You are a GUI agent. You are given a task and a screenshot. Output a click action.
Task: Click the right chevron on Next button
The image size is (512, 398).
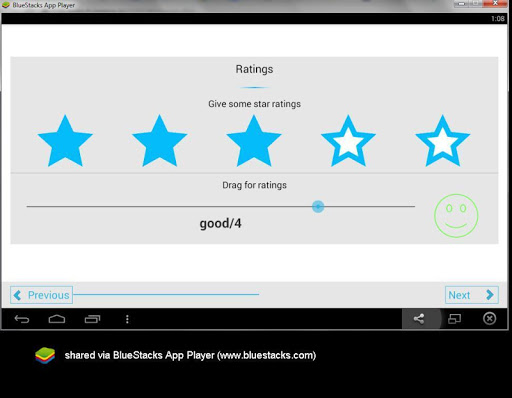coord(490,295)
